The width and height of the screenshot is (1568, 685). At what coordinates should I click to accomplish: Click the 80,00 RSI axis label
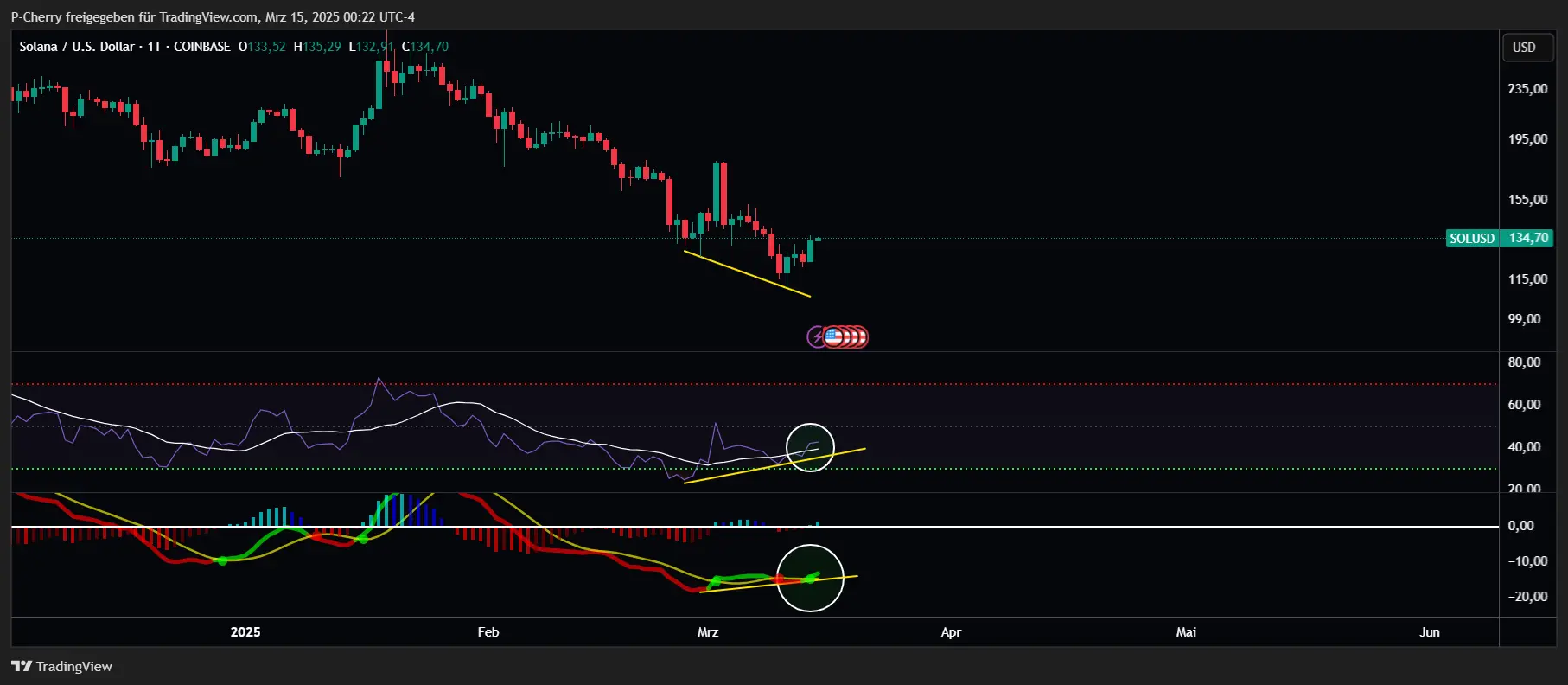[x=1524, y=362]
